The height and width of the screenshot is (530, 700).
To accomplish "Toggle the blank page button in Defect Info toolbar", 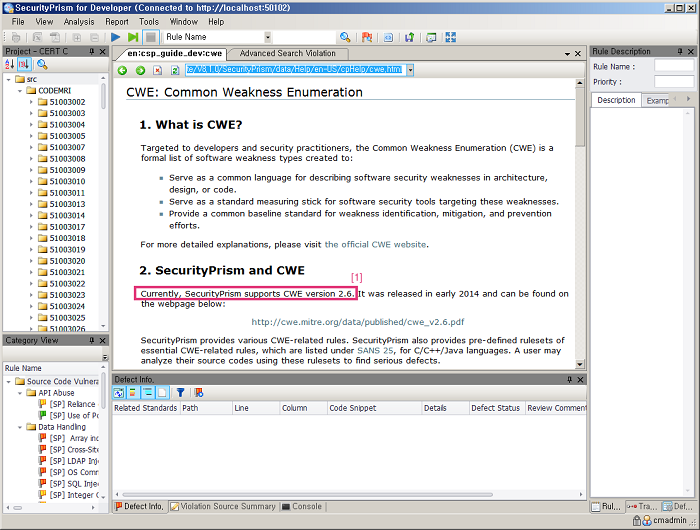I will [162, 392].
